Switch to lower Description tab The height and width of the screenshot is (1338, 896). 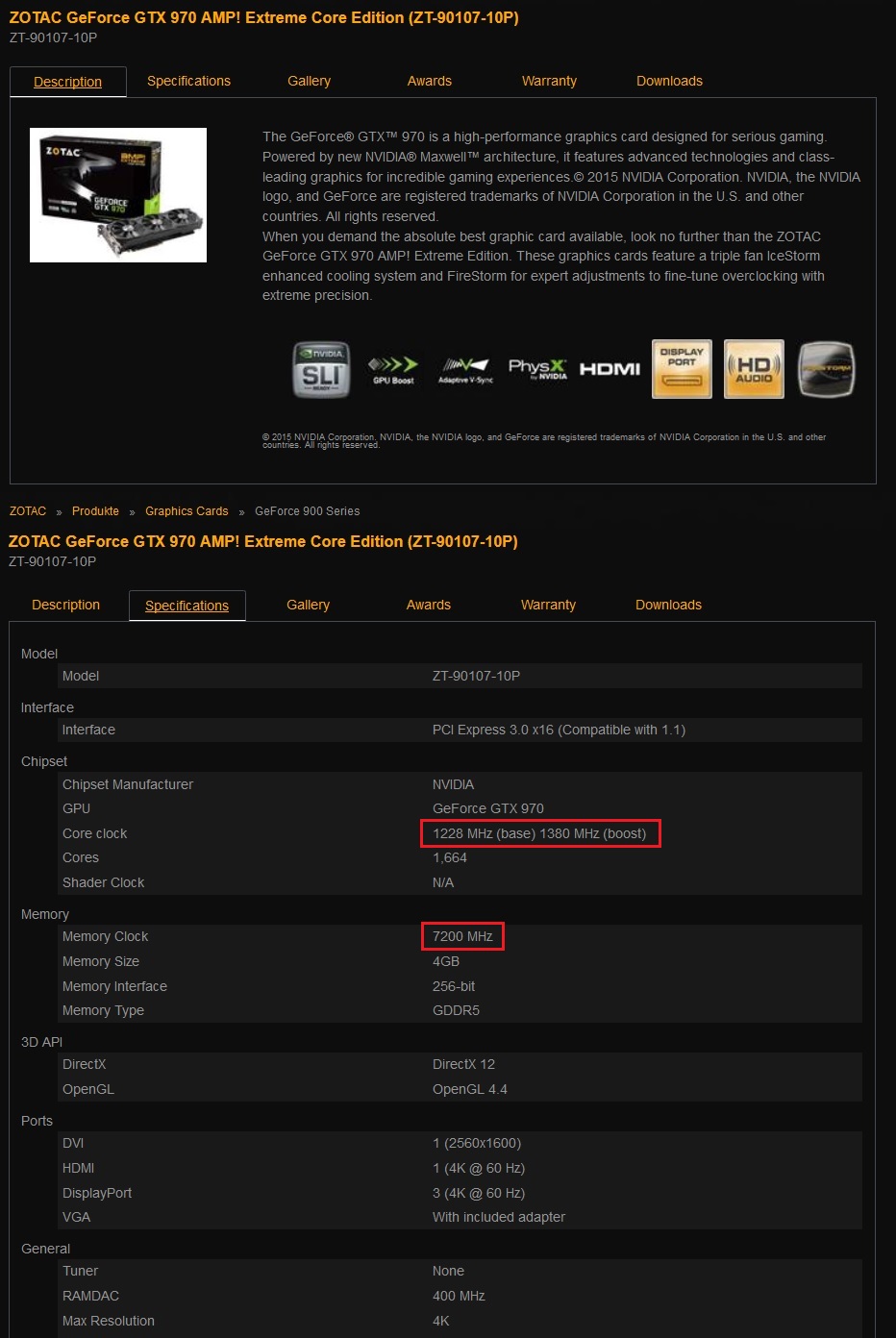65,605
